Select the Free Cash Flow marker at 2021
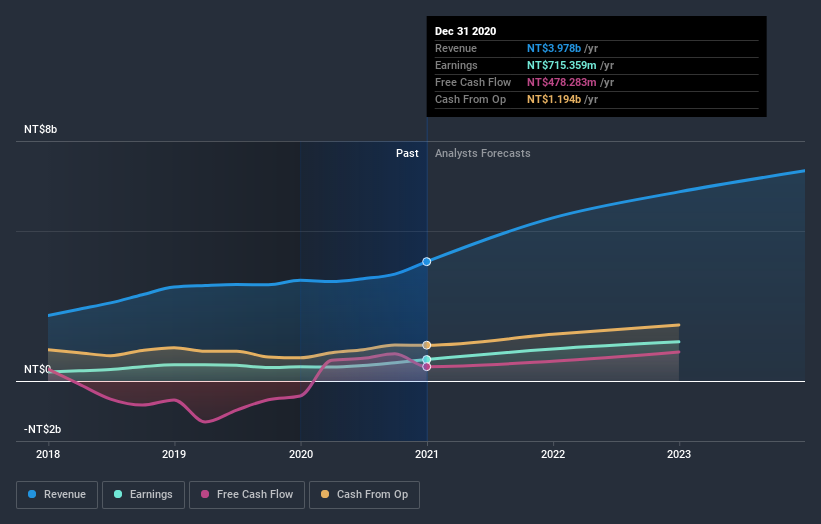Image resolution: width=821 pixels, height=524 pixels. [x=427, y=367]
